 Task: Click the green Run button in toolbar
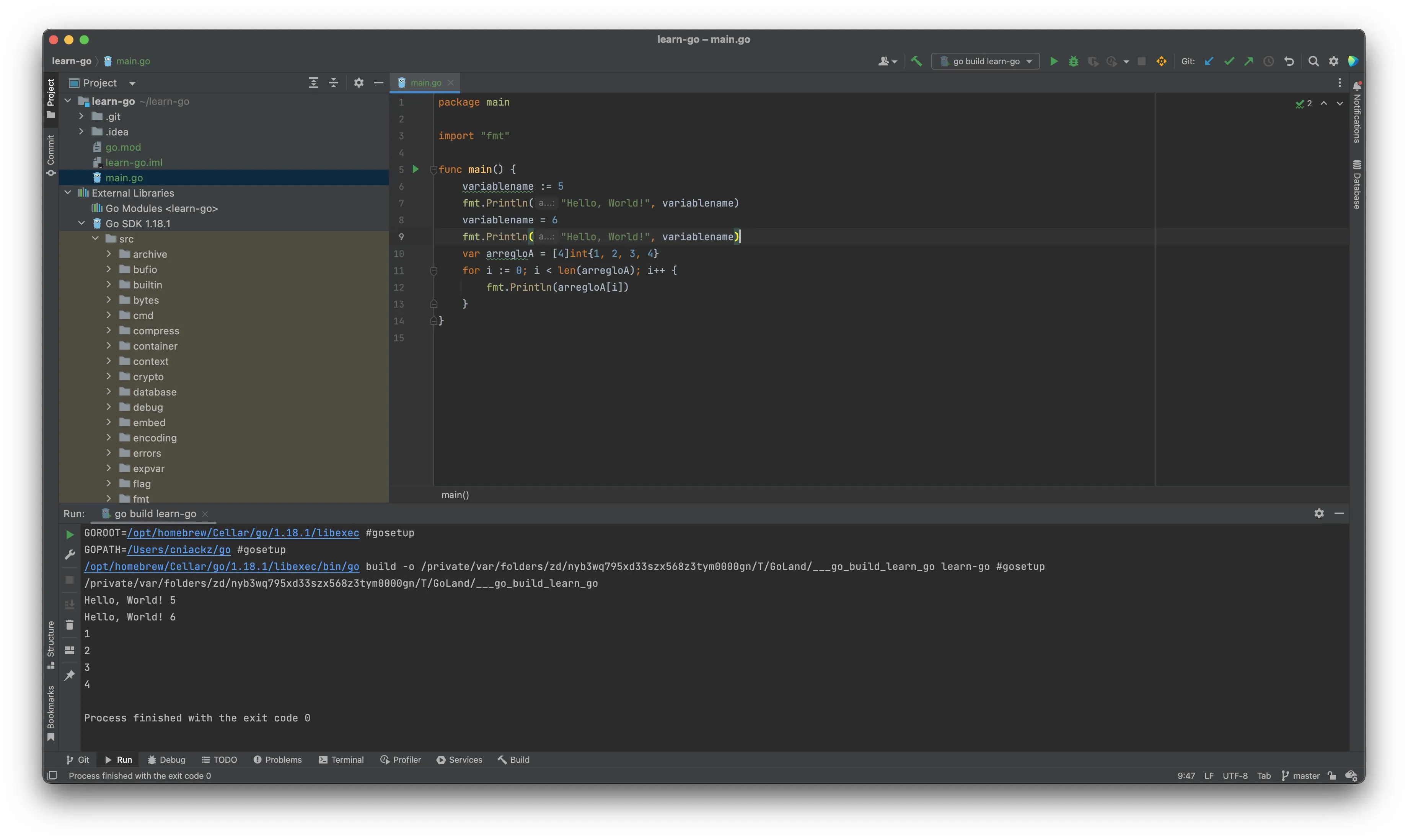coord(1054,61)
